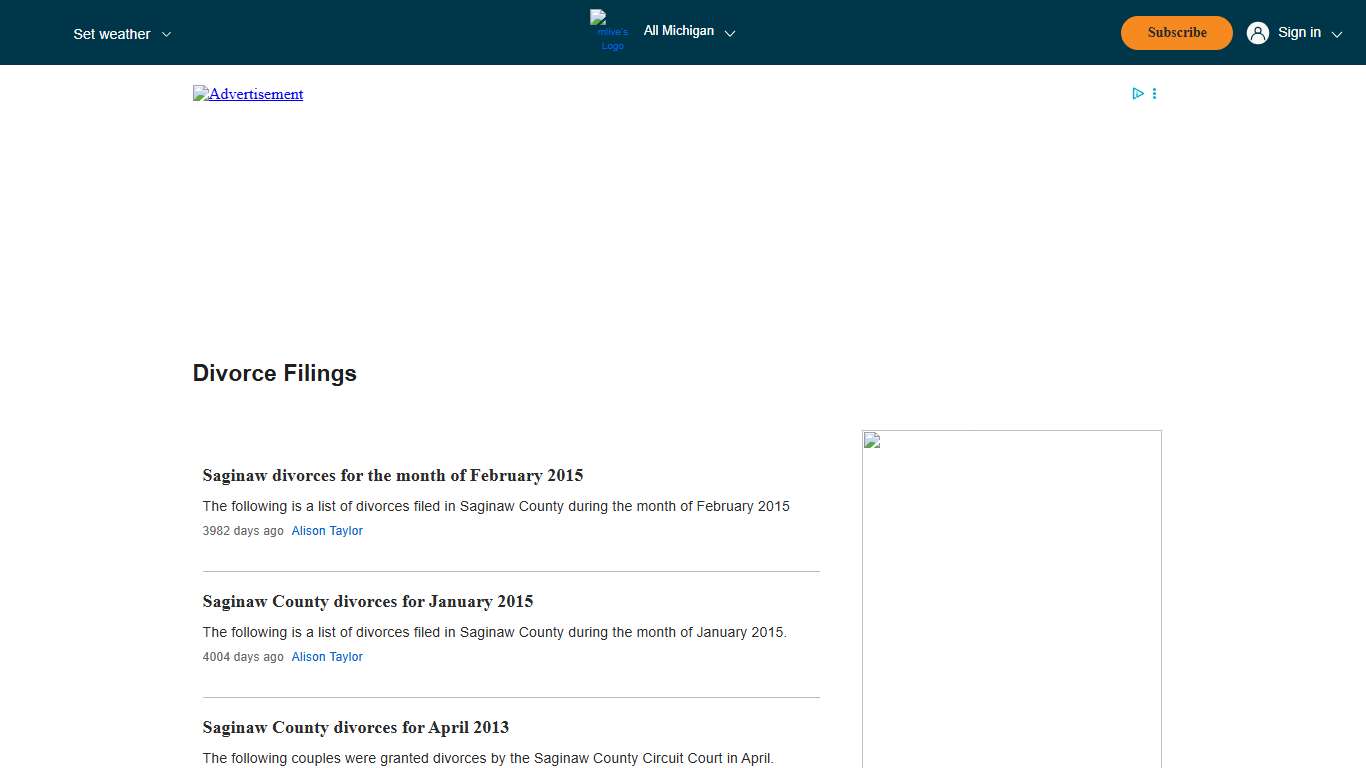This screenshot has height=768, width=1366.
Task: Click the MLive logo in header
Action: pyautogui.click(x=611, y=31)
